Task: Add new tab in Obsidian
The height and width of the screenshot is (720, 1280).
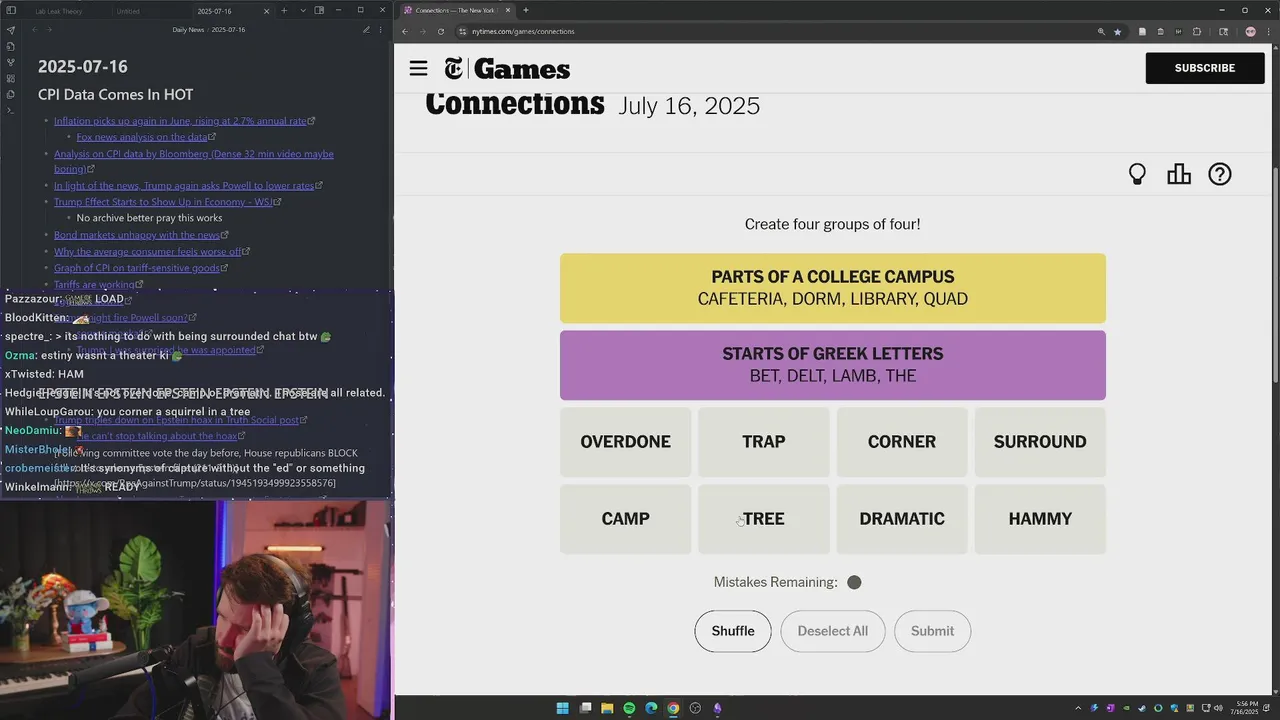Action: tap(284, 11)
